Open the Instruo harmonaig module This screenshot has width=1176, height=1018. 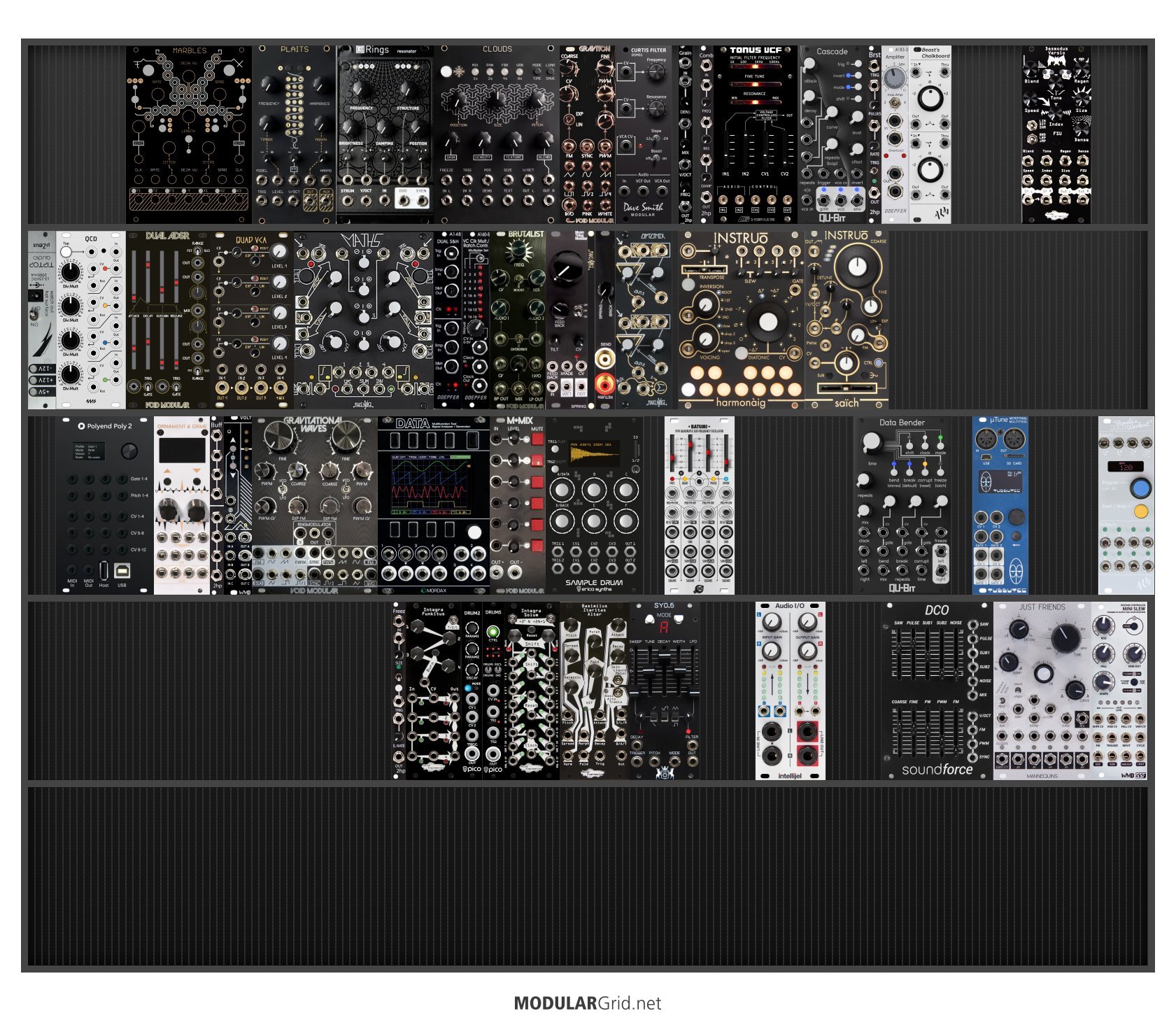[742, 320]
